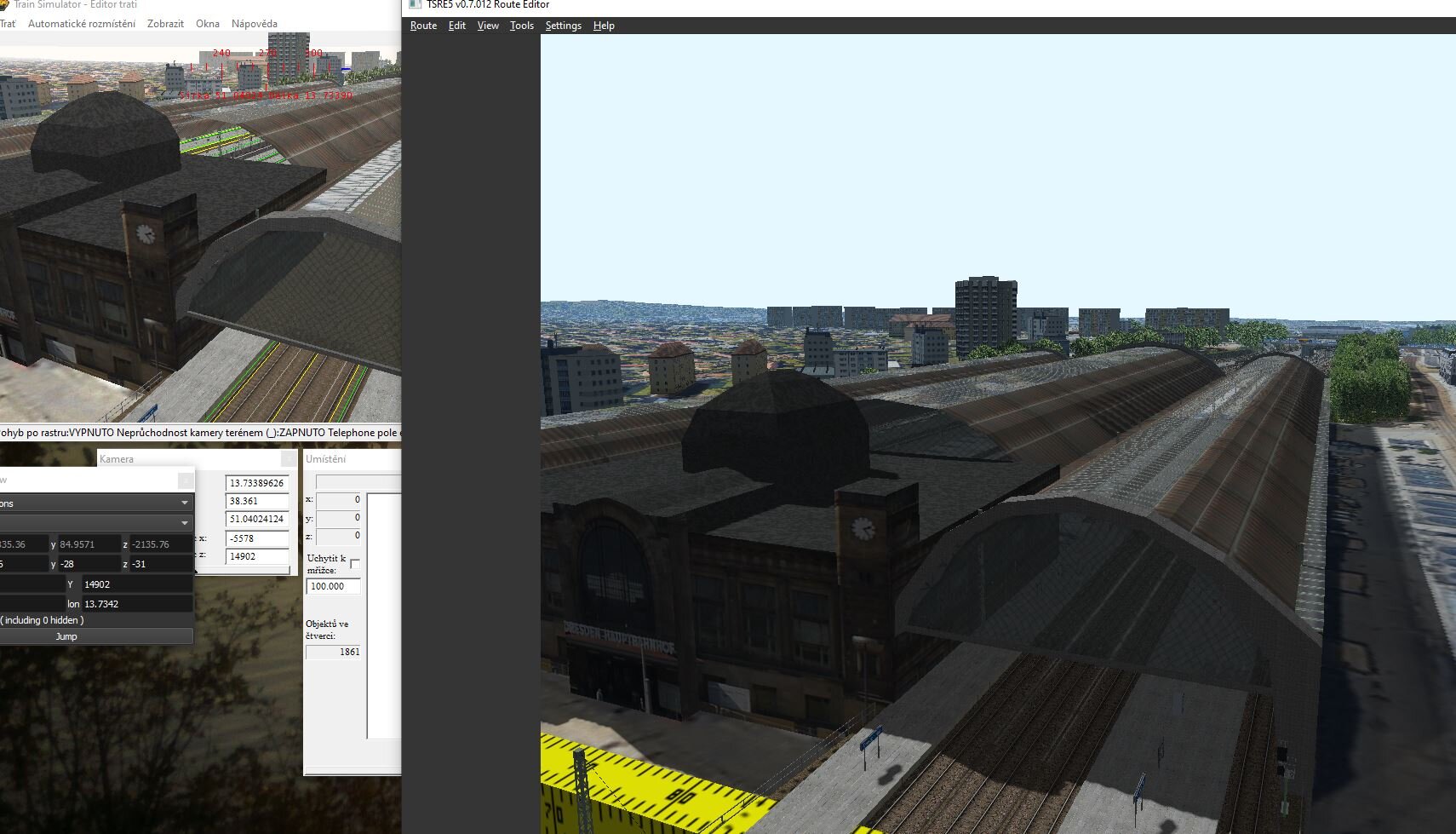This screenshot has height=834, width=1456.
Task: Click the status bar text 'Neprůchodnost kamery terénem'
Action: pyautogui.click(x=191, y=433)
